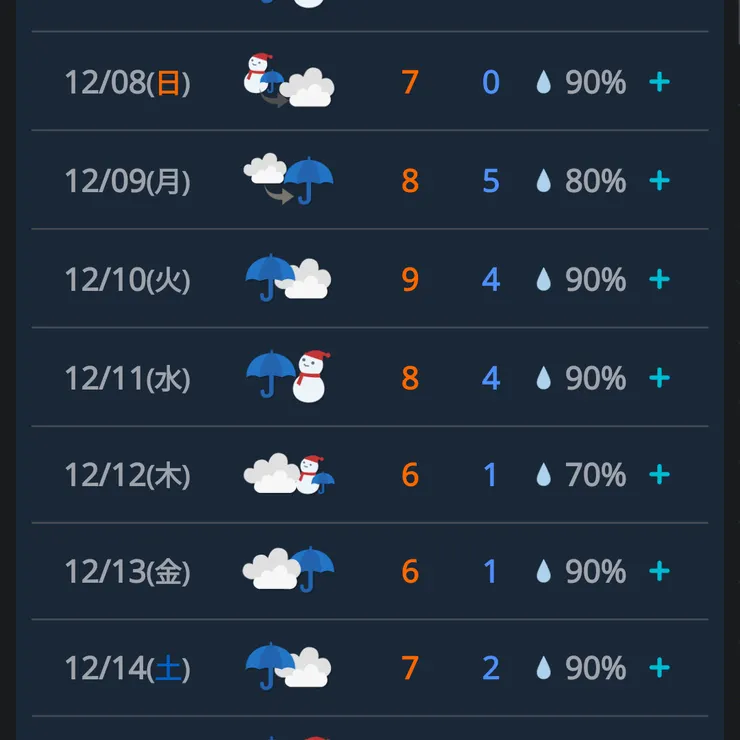
Task: Click the raindrop icon in the 12/12 row
Action: click(543, 475)
